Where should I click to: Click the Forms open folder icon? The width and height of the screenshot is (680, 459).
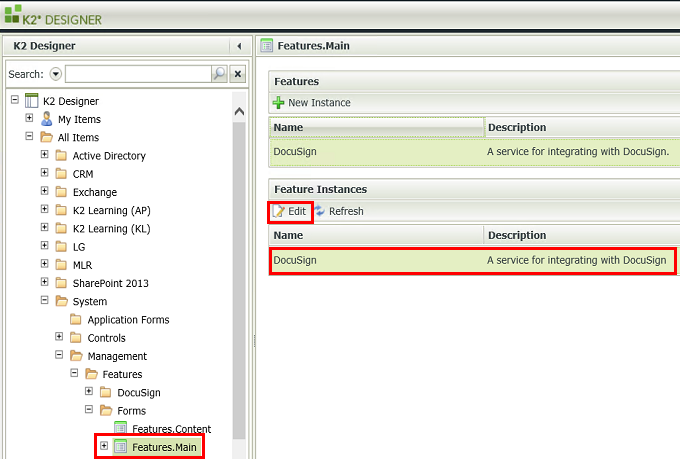pyautogui.click(x=106, y=410)
